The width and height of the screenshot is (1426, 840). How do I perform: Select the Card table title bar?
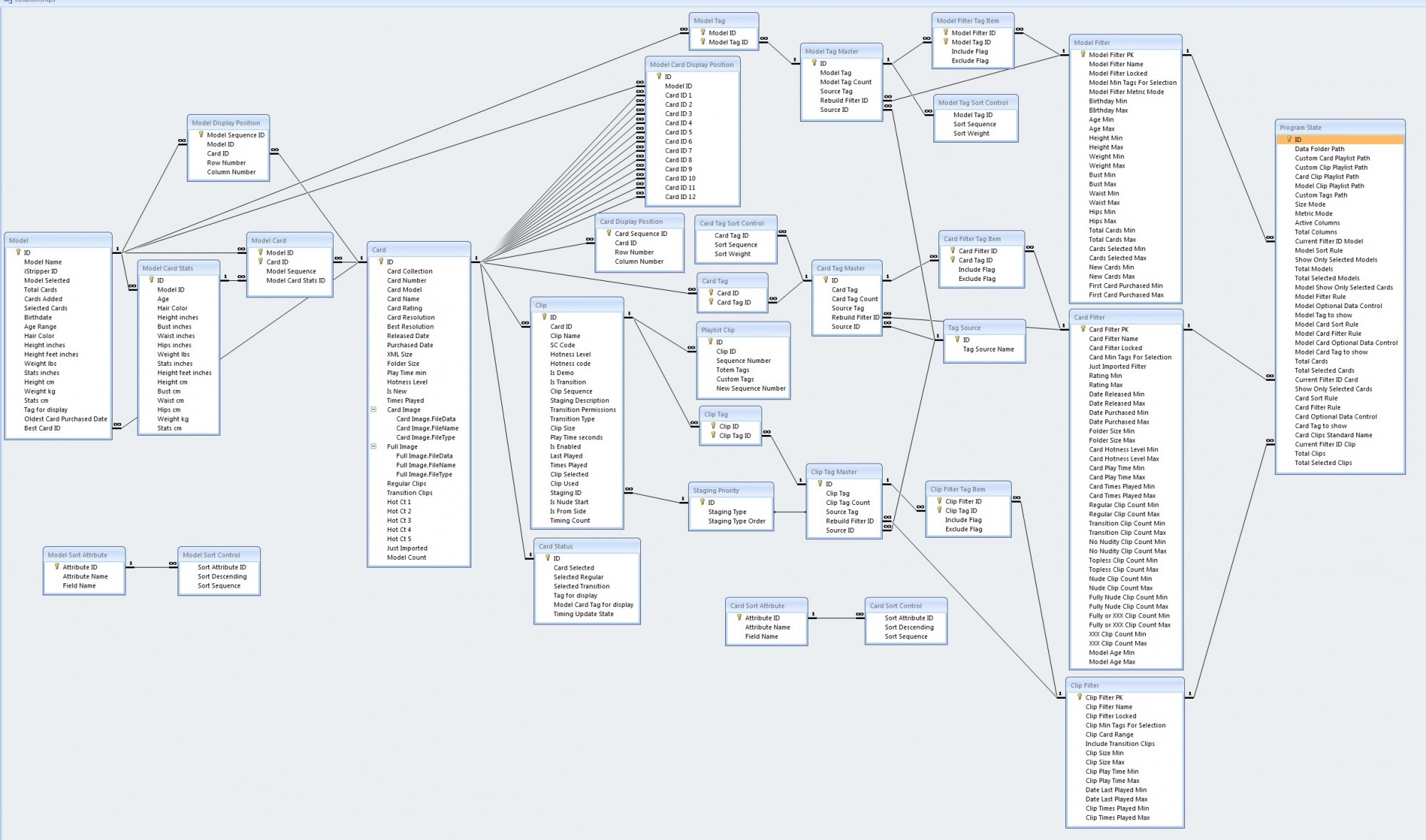[419, 250]
